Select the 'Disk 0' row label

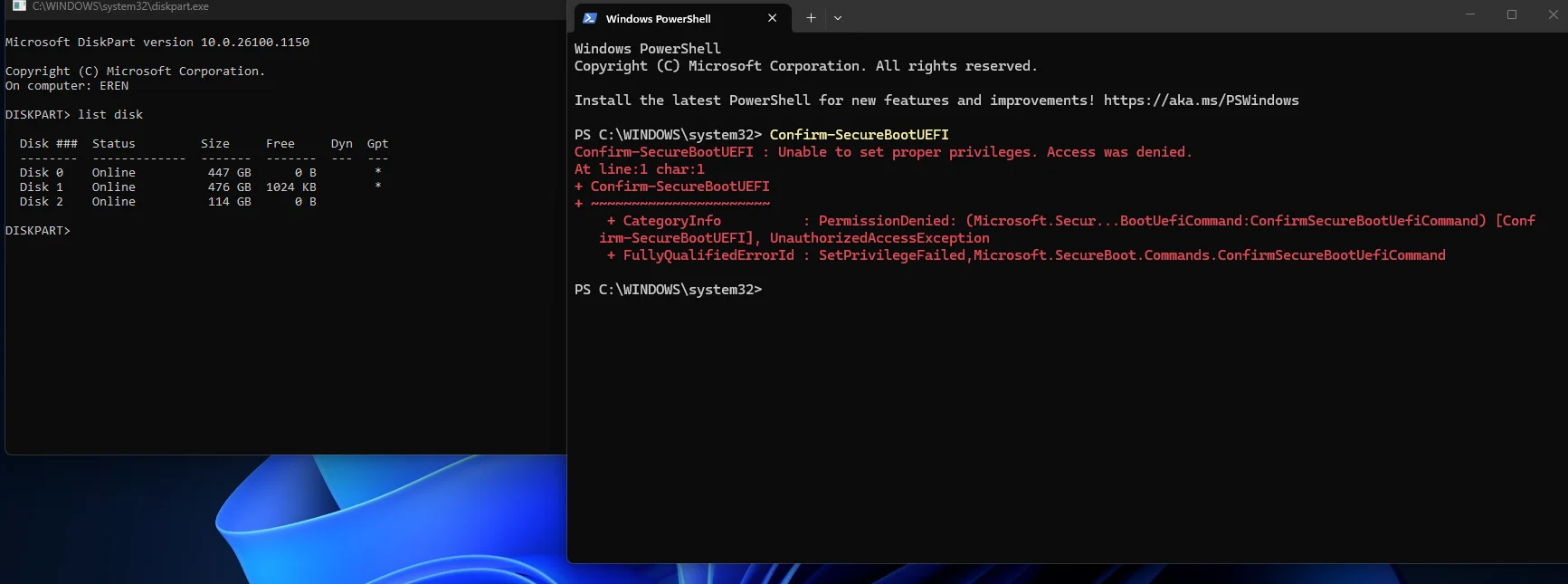[x=42, y=173]
